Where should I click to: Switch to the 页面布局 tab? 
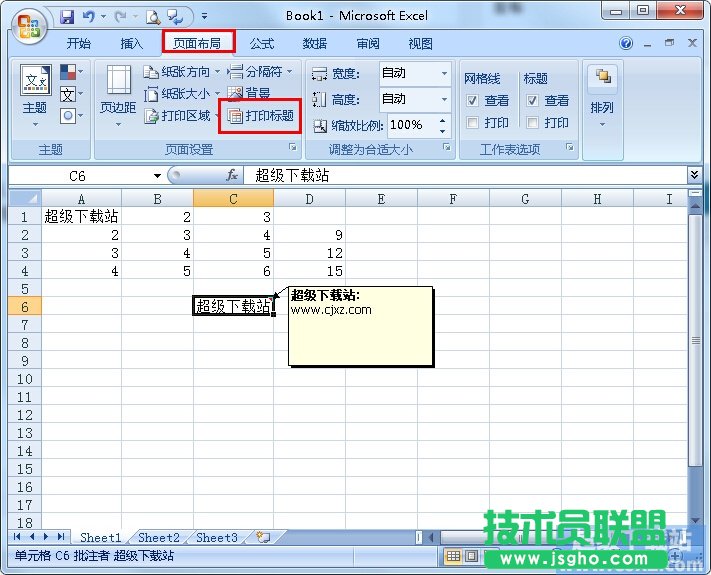point(198,44)
